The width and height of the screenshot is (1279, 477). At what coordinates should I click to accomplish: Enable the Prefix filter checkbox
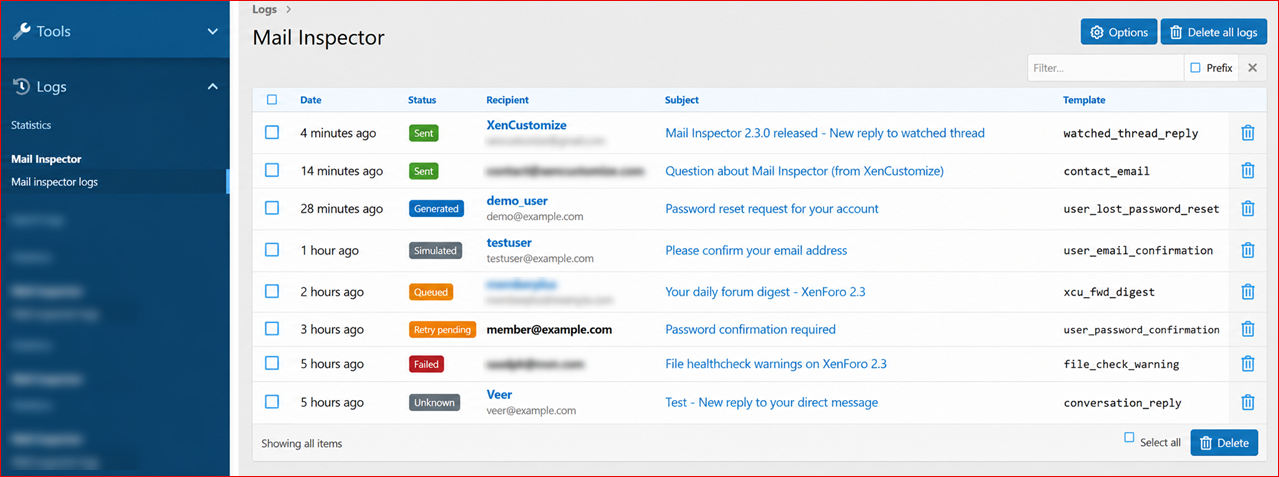1196,68
